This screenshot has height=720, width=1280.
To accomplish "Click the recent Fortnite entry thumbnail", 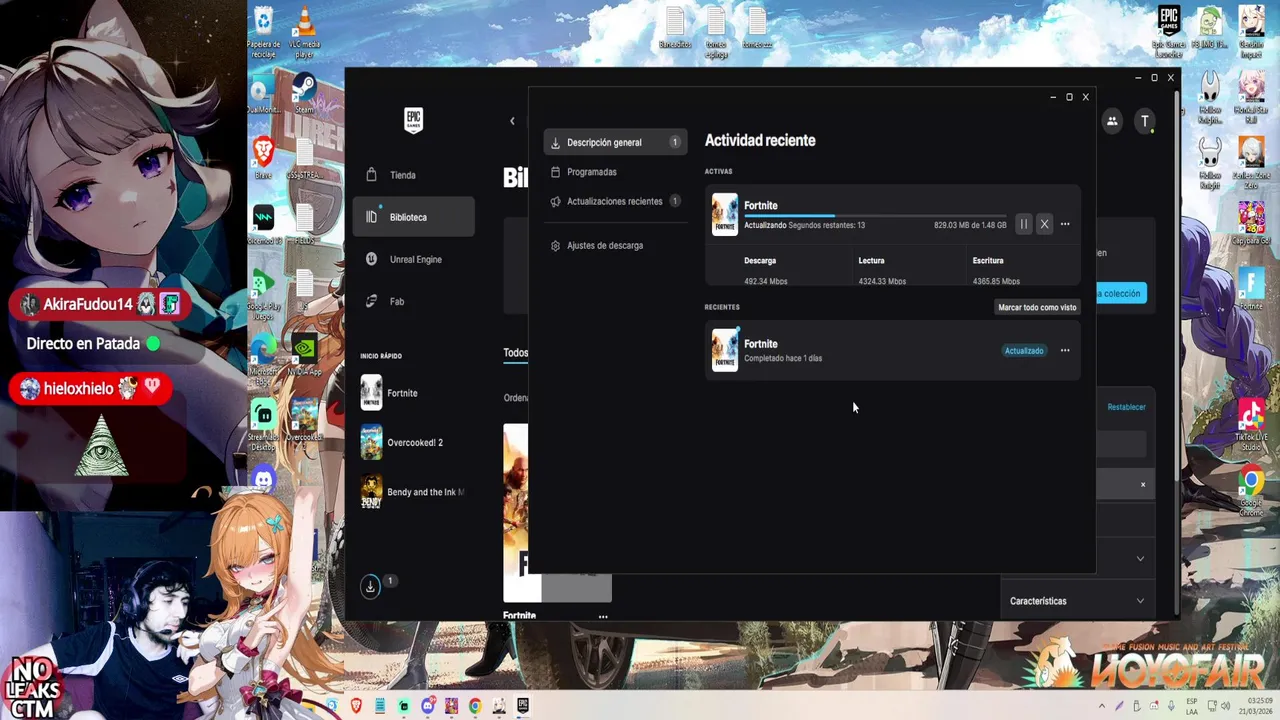I will point(725,350).
